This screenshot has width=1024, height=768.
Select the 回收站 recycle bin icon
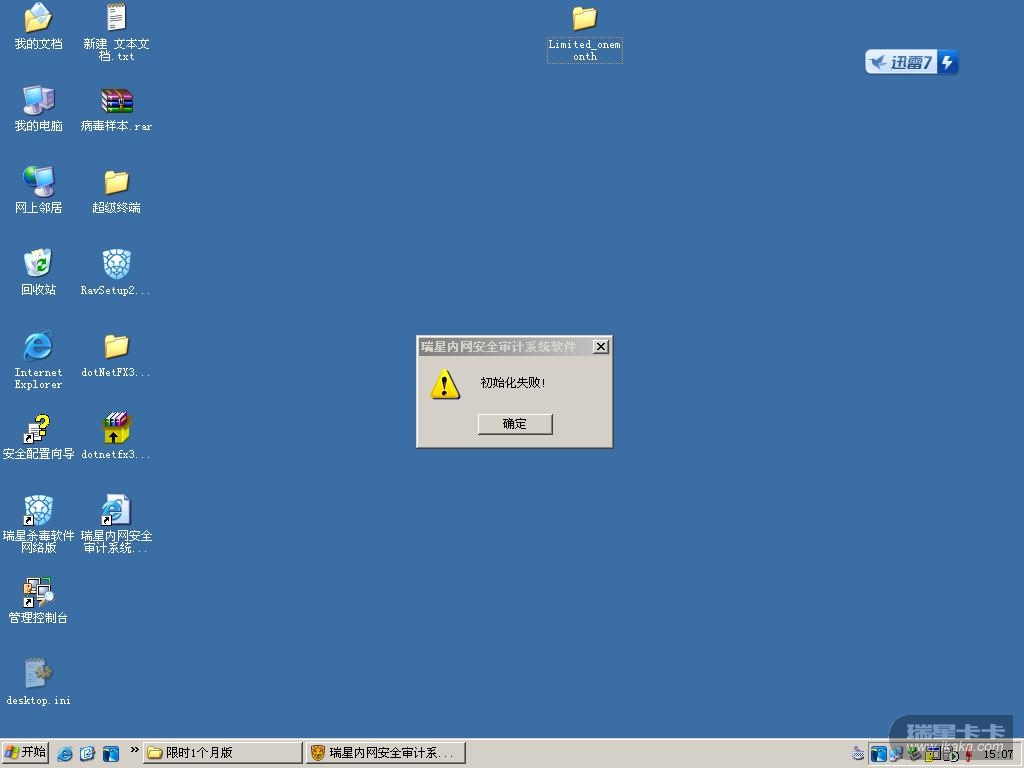[x=38, y=265]
